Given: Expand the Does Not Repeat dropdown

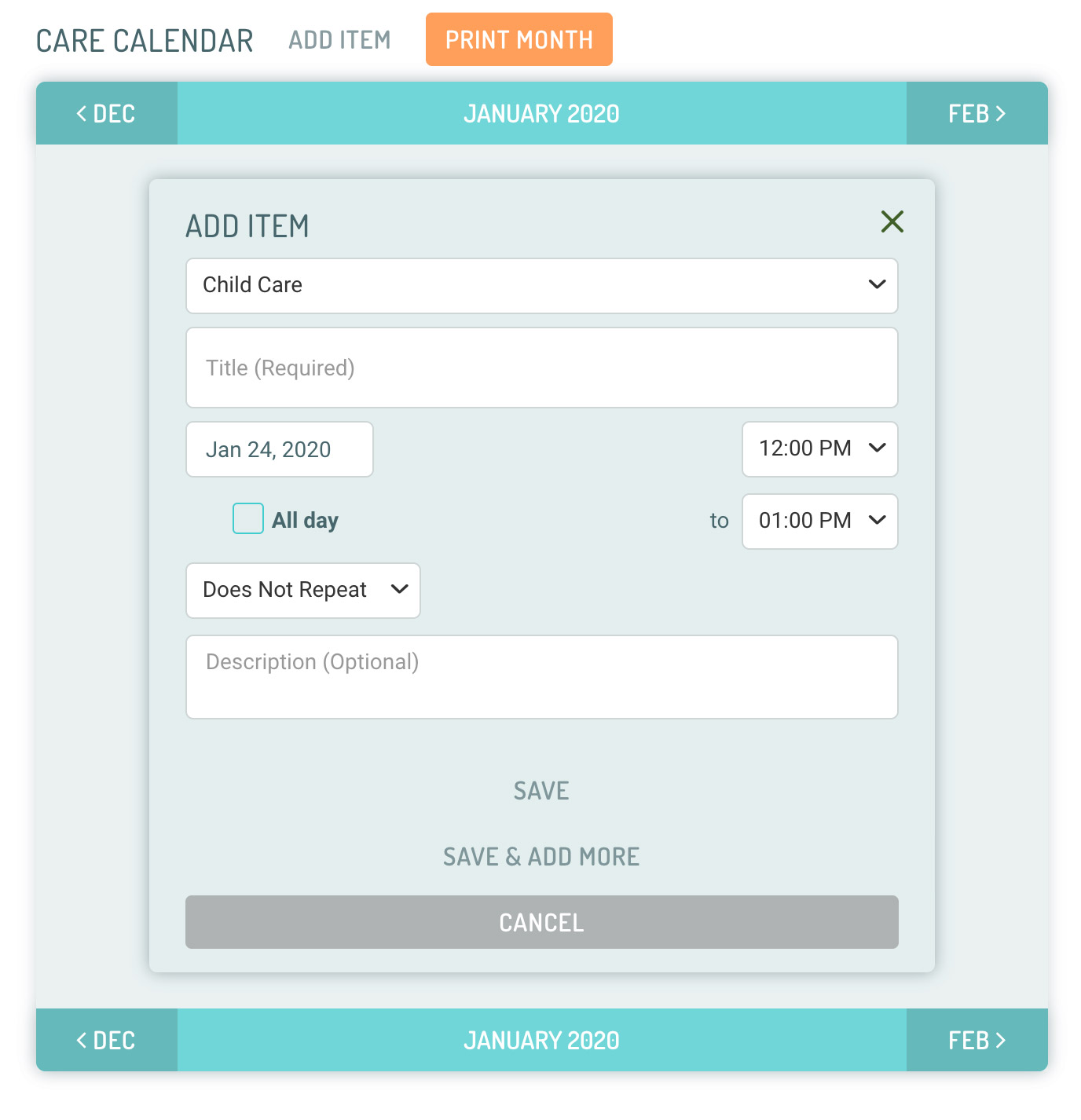Looking at the screenshot, I should (303, 591).
